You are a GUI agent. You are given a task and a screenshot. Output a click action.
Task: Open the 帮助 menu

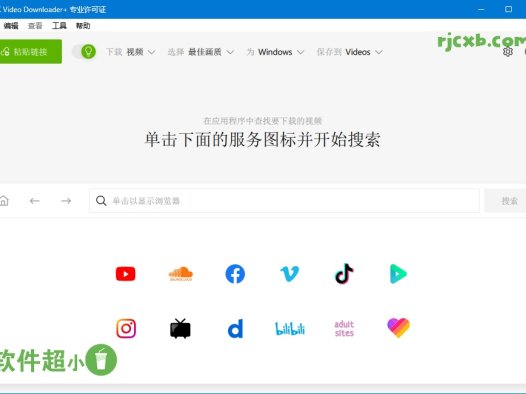[83, 25]
